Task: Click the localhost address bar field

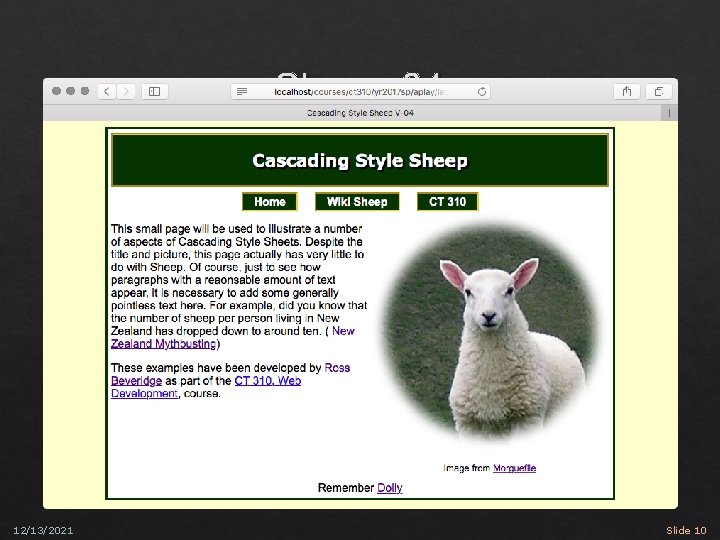Action: (360, 92)
